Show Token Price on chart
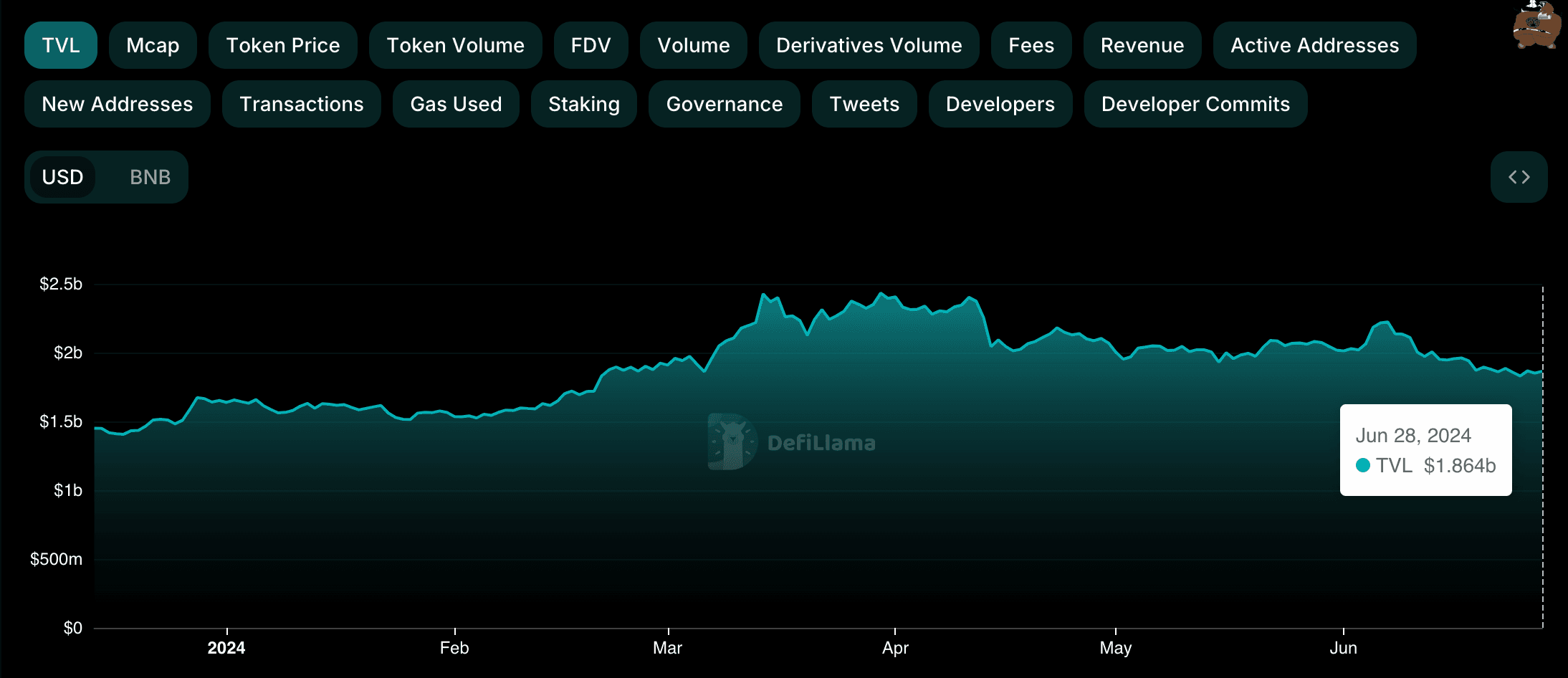 (283, 45)
